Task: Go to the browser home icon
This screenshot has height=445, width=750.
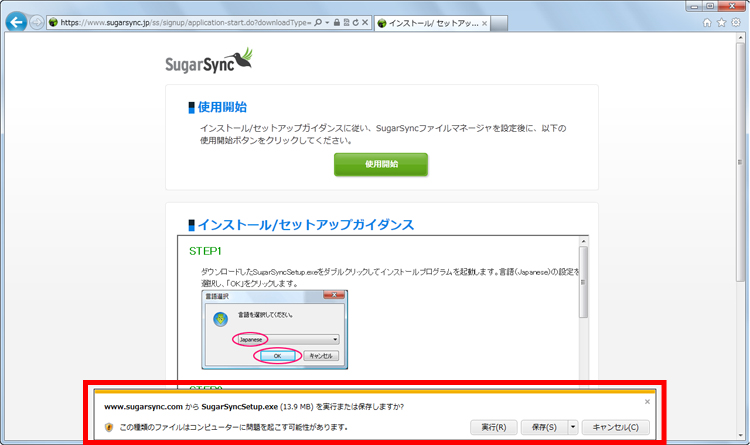Action: (707, 22)
